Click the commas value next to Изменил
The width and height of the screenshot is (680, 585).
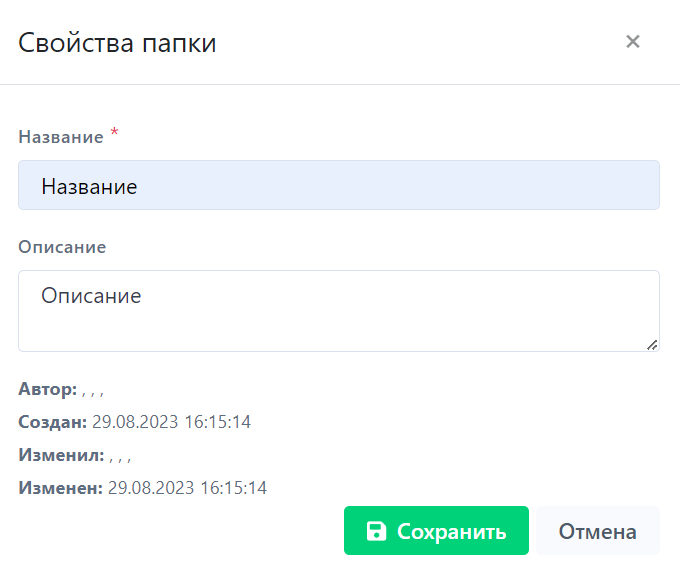[120, 457]
